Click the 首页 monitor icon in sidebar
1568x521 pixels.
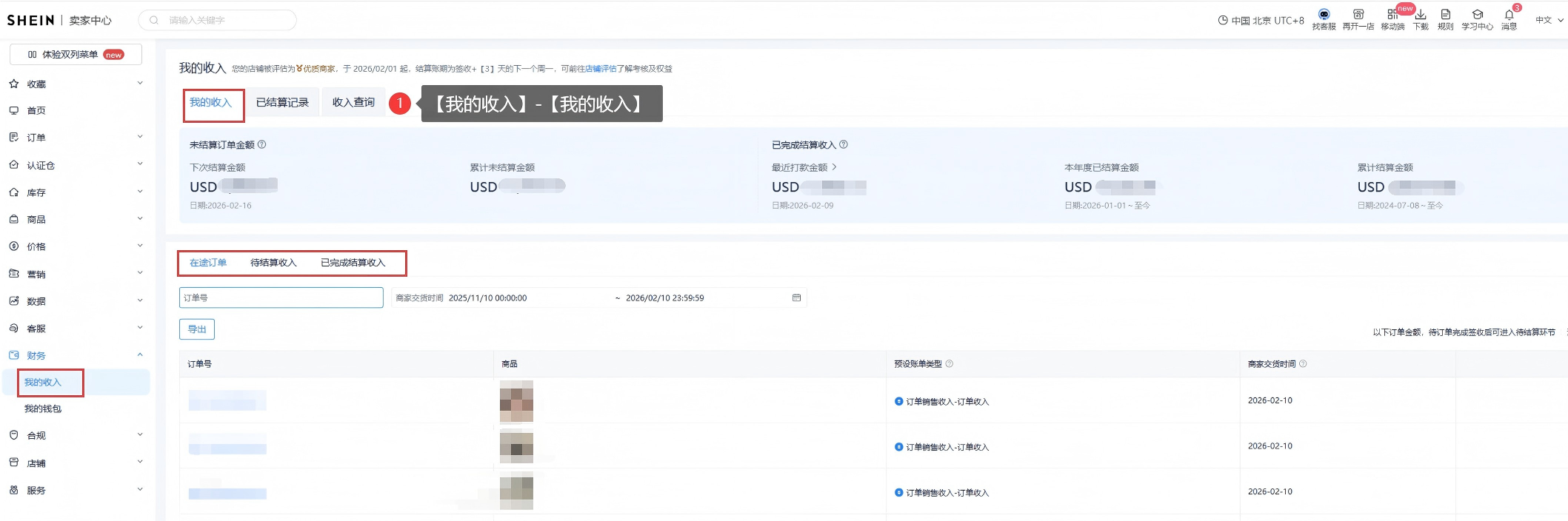pos(13,110)
